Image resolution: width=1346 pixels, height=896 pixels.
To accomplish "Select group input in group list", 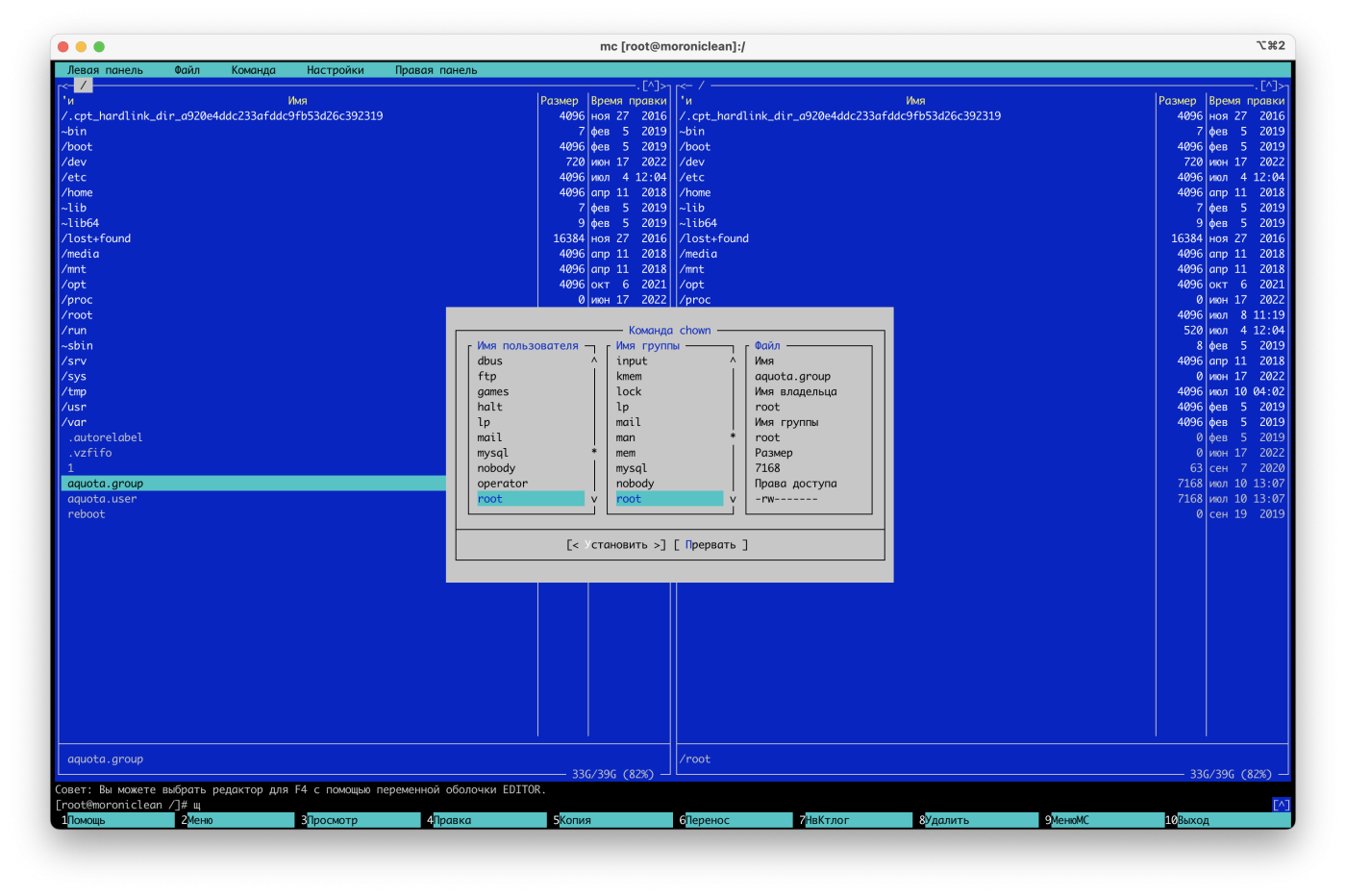I will [632, 361].
